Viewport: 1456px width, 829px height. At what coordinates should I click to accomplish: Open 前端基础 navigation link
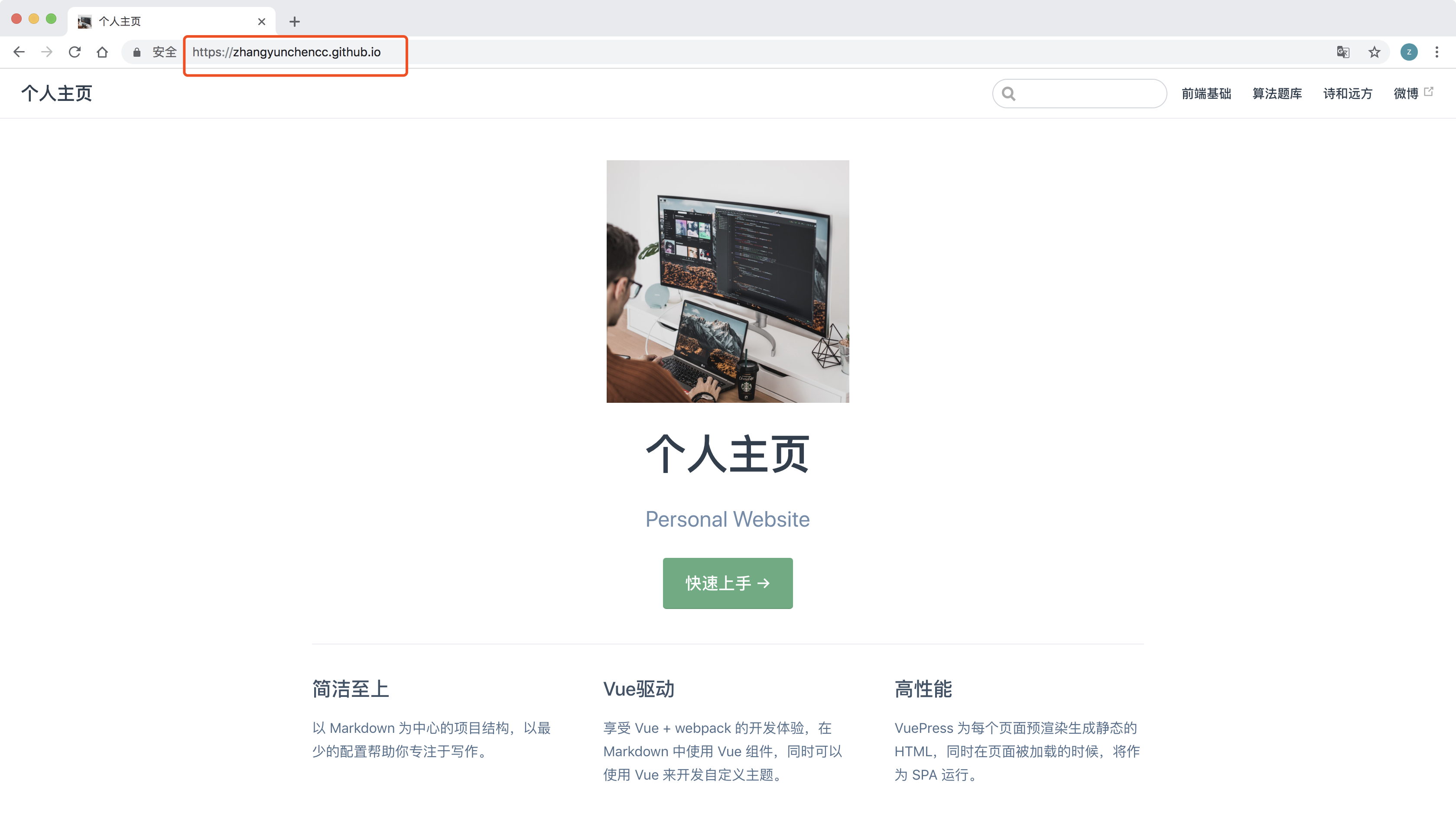click(1206, 94)
